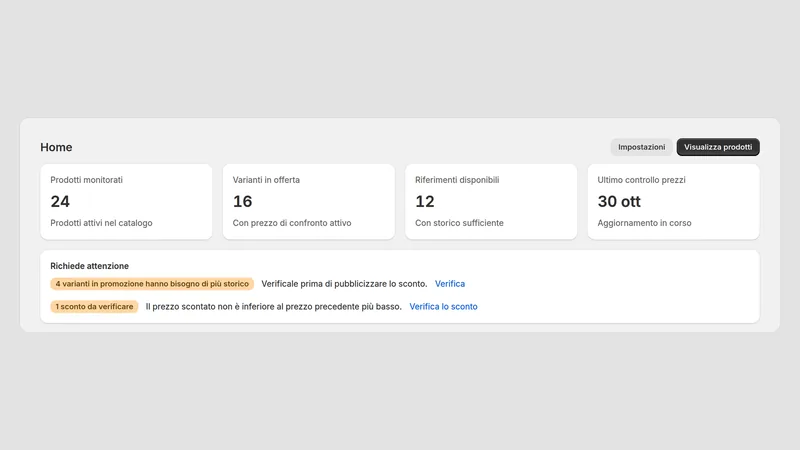Select the Prodotti monitorati card
The width and height of the screenshot is (800, 450).
tap(126, 202)
